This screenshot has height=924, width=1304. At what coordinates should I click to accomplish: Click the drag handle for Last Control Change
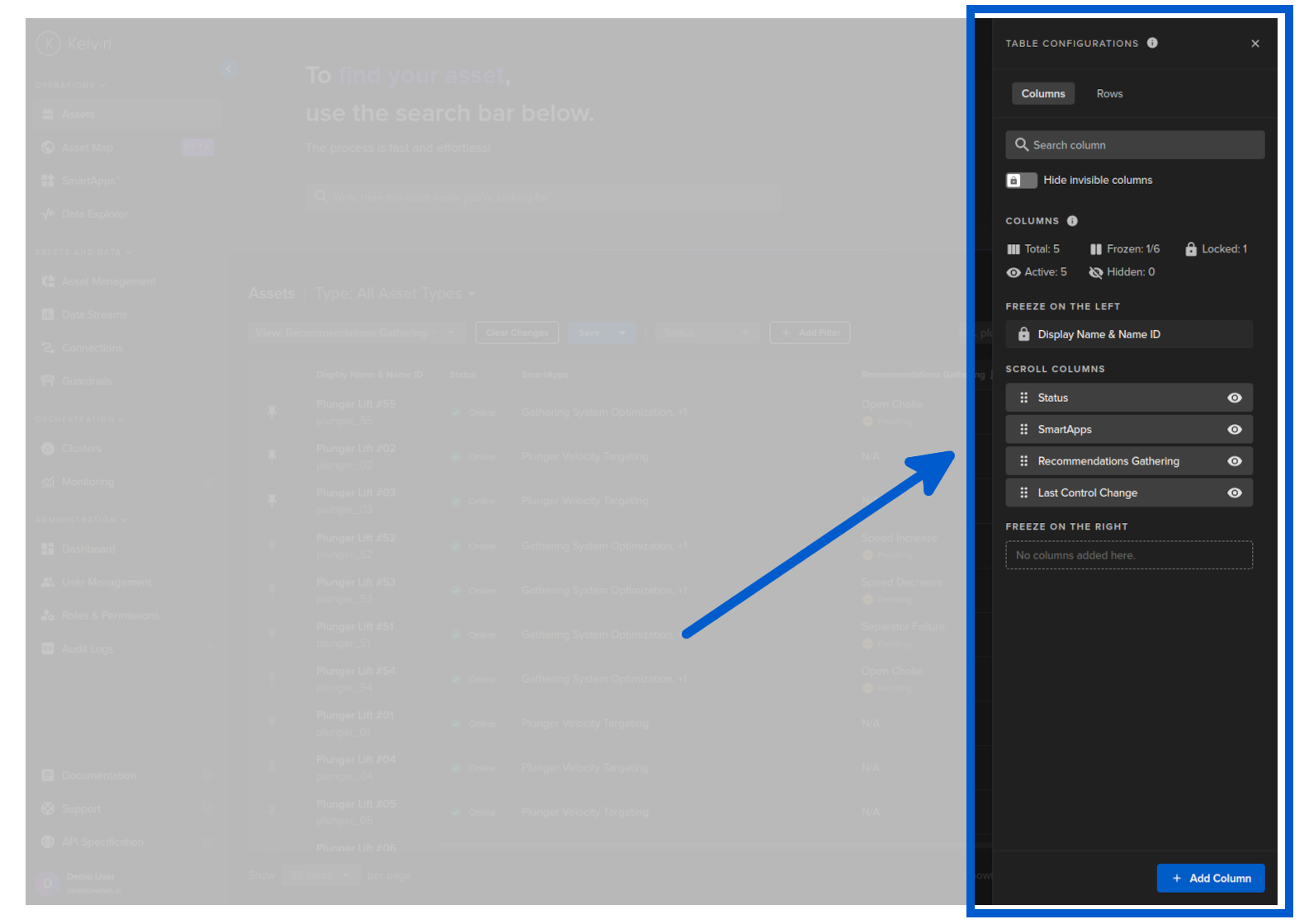click(x=1023, y=493)
